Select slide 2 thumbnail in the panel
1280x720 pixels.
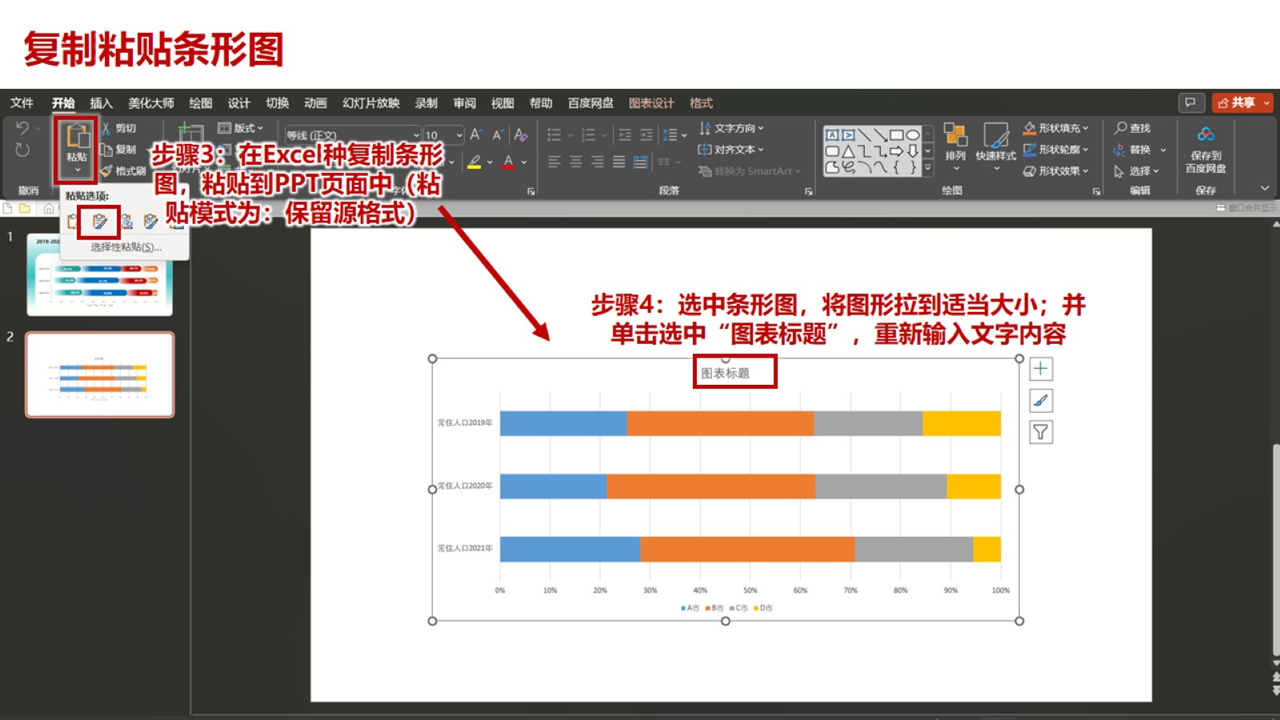(100, 375)
